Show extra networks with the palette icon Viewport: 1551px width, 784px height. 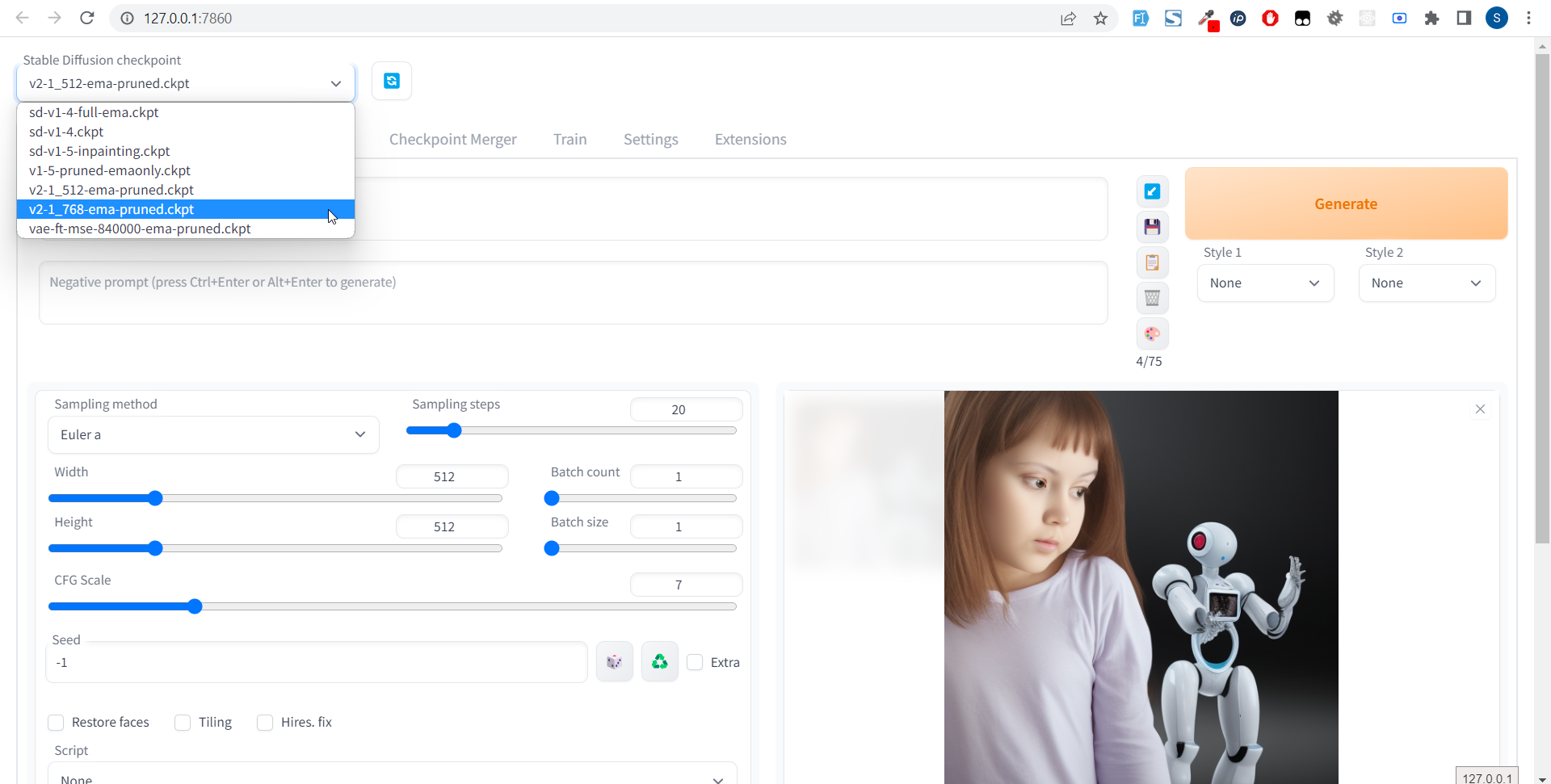pos(1152,333)
